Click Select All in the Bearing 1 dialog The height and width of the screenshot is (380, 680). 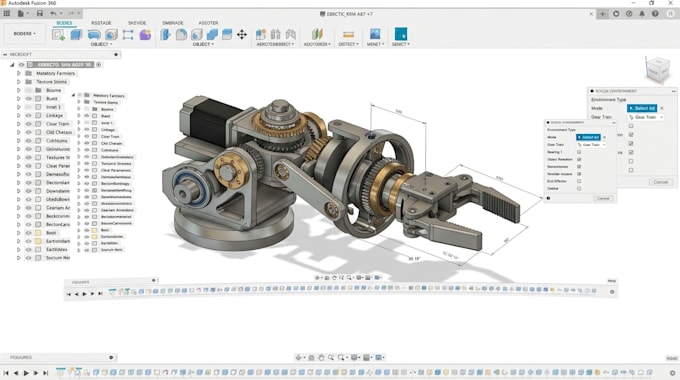click(588, 137)
